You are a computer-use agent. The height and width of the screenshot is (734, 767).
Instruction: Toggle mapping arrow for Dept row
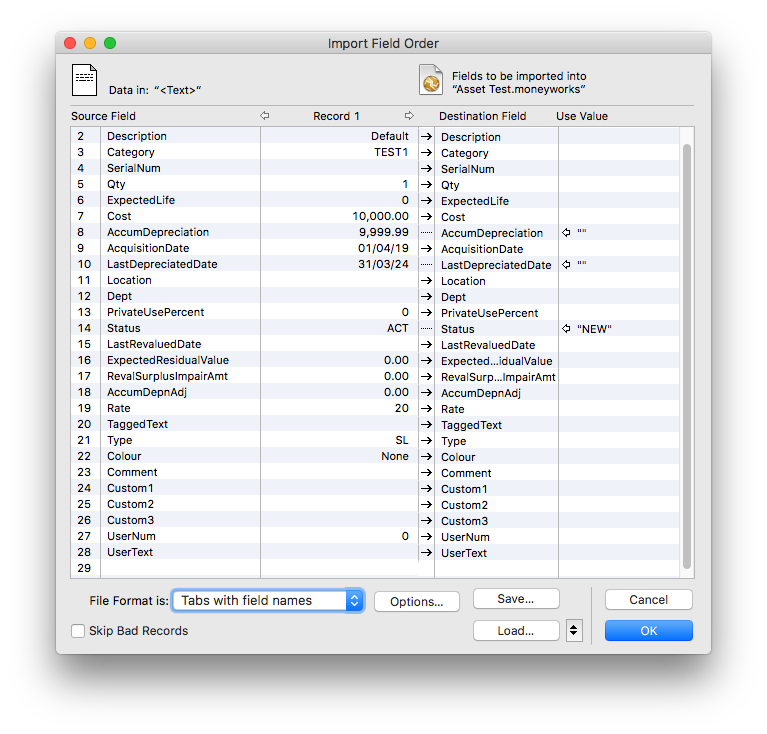coord(427,296)
